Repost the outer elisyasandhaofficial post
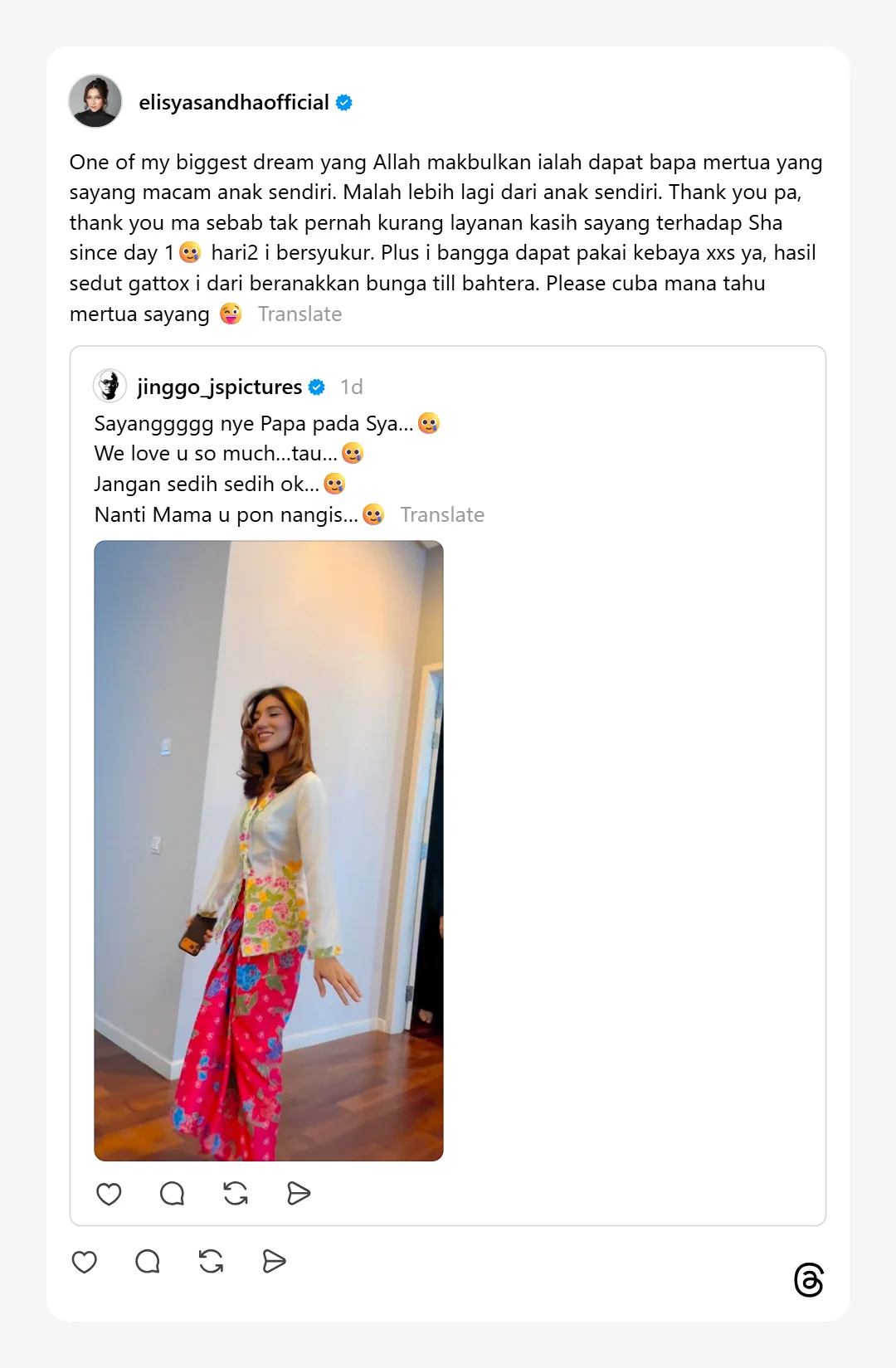The width and height of the screenshot is (896, 1368). tap(211, 1262)
